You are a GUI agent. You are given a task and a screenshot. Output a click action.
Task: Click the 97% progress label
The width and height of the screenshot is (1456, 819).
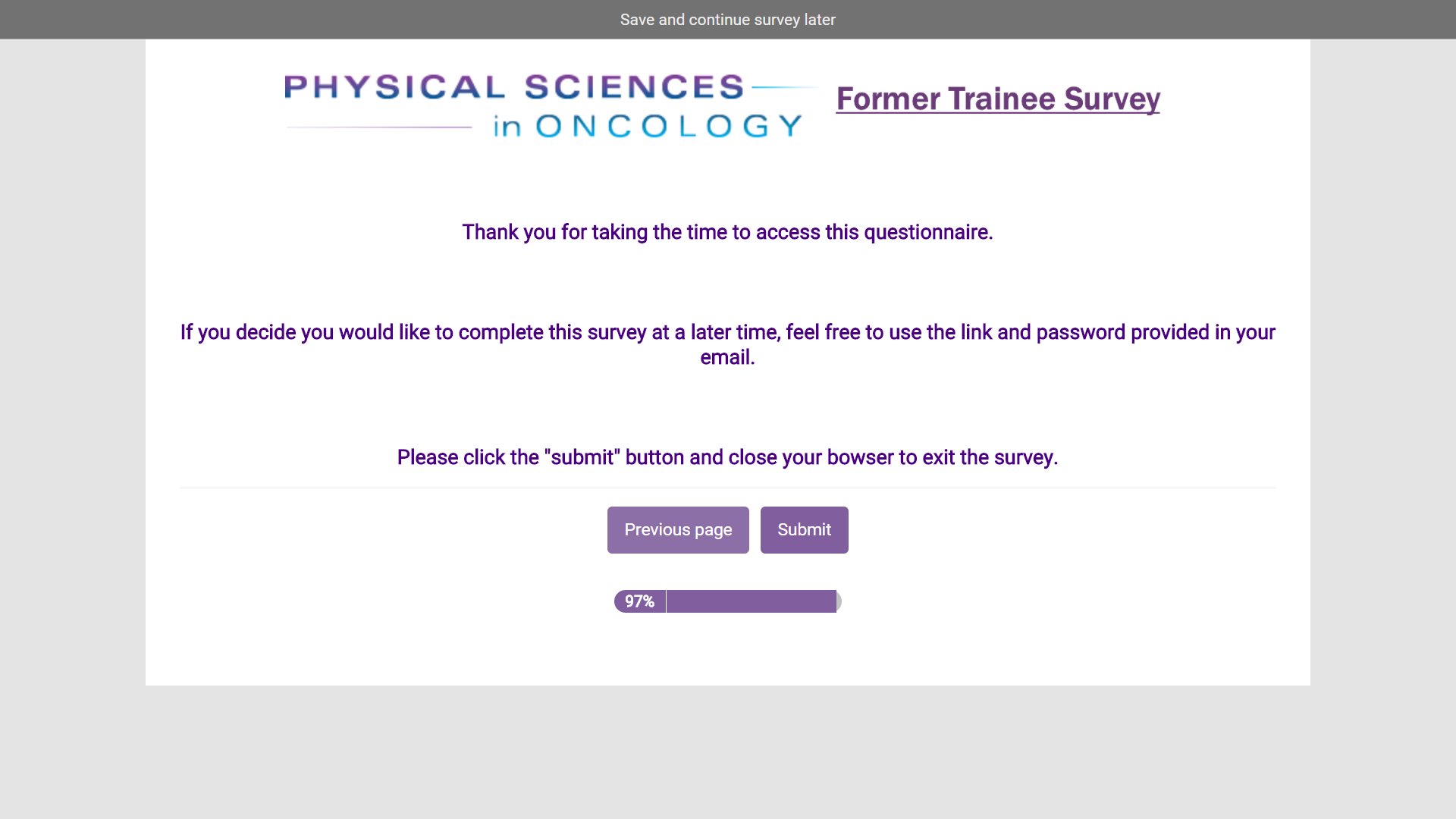click(x=639, y=601)
